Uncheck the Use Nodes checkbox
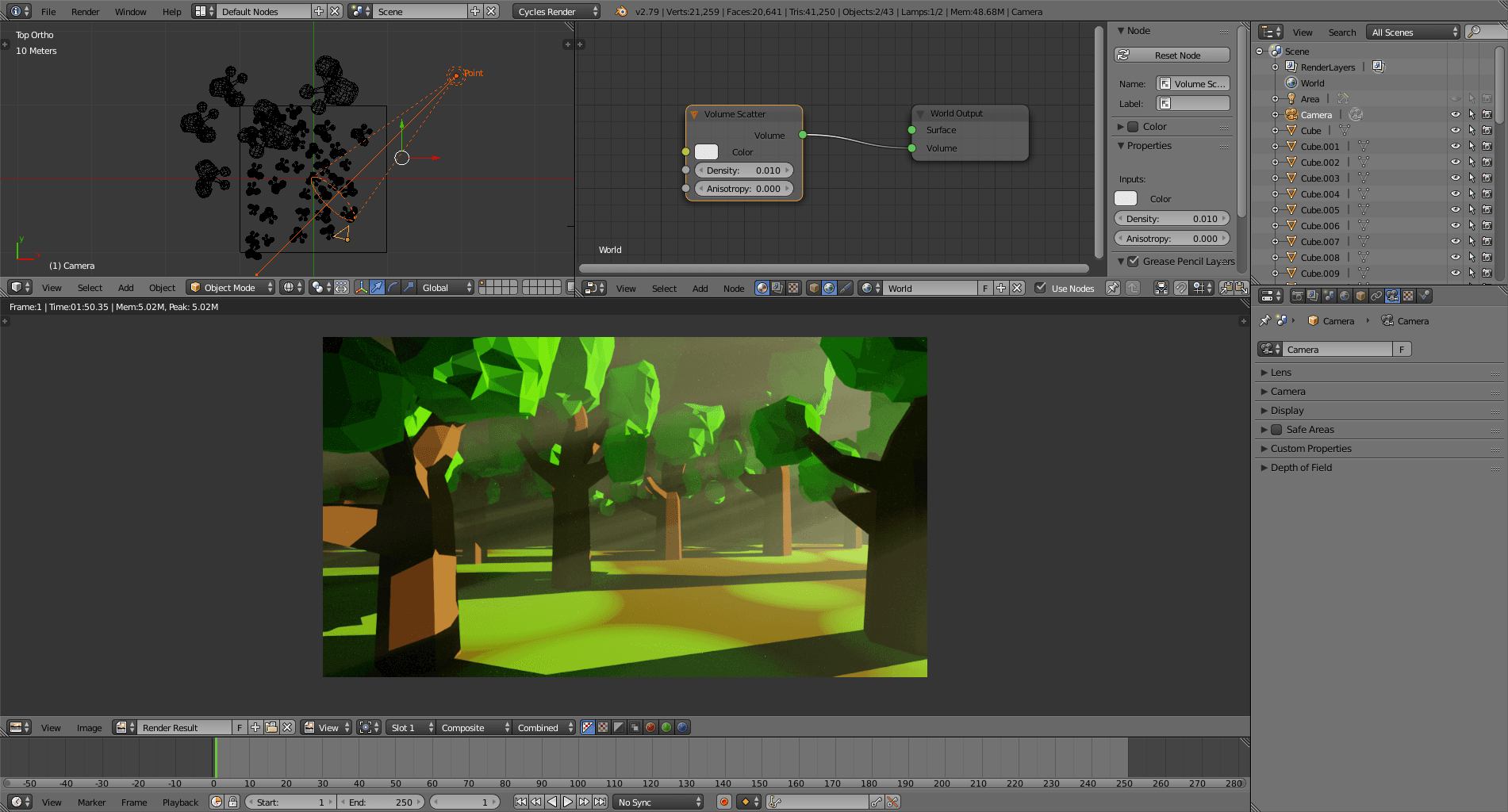 point(1040,288)
